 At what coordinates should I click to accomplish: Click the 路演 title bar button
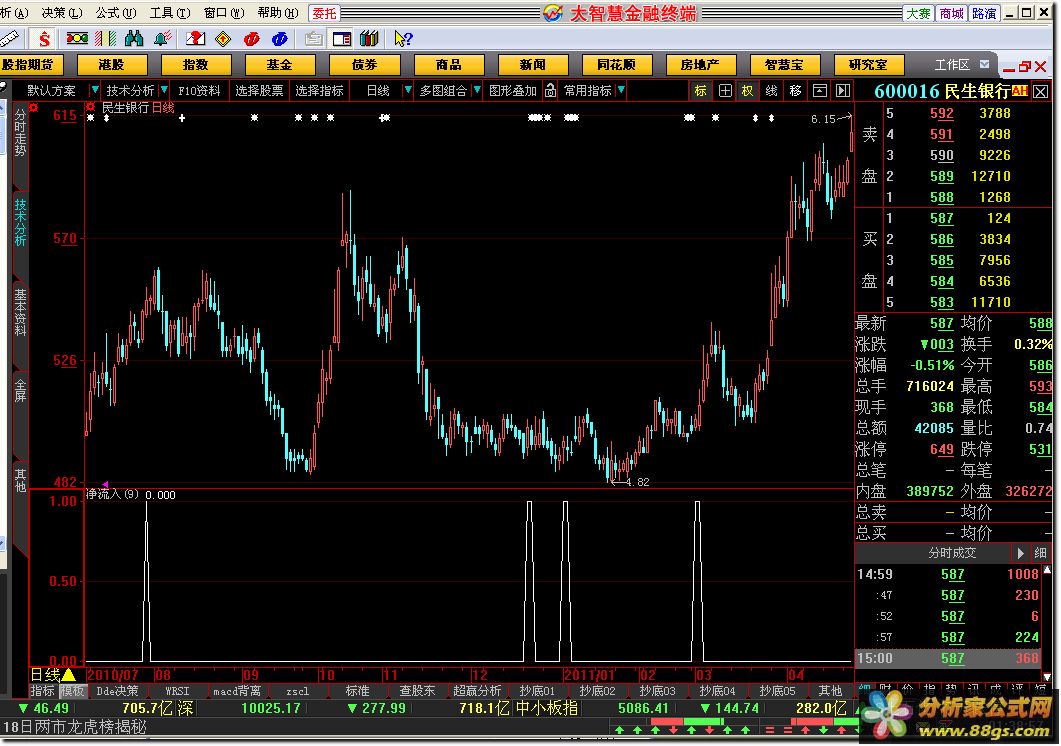(984, 14)
